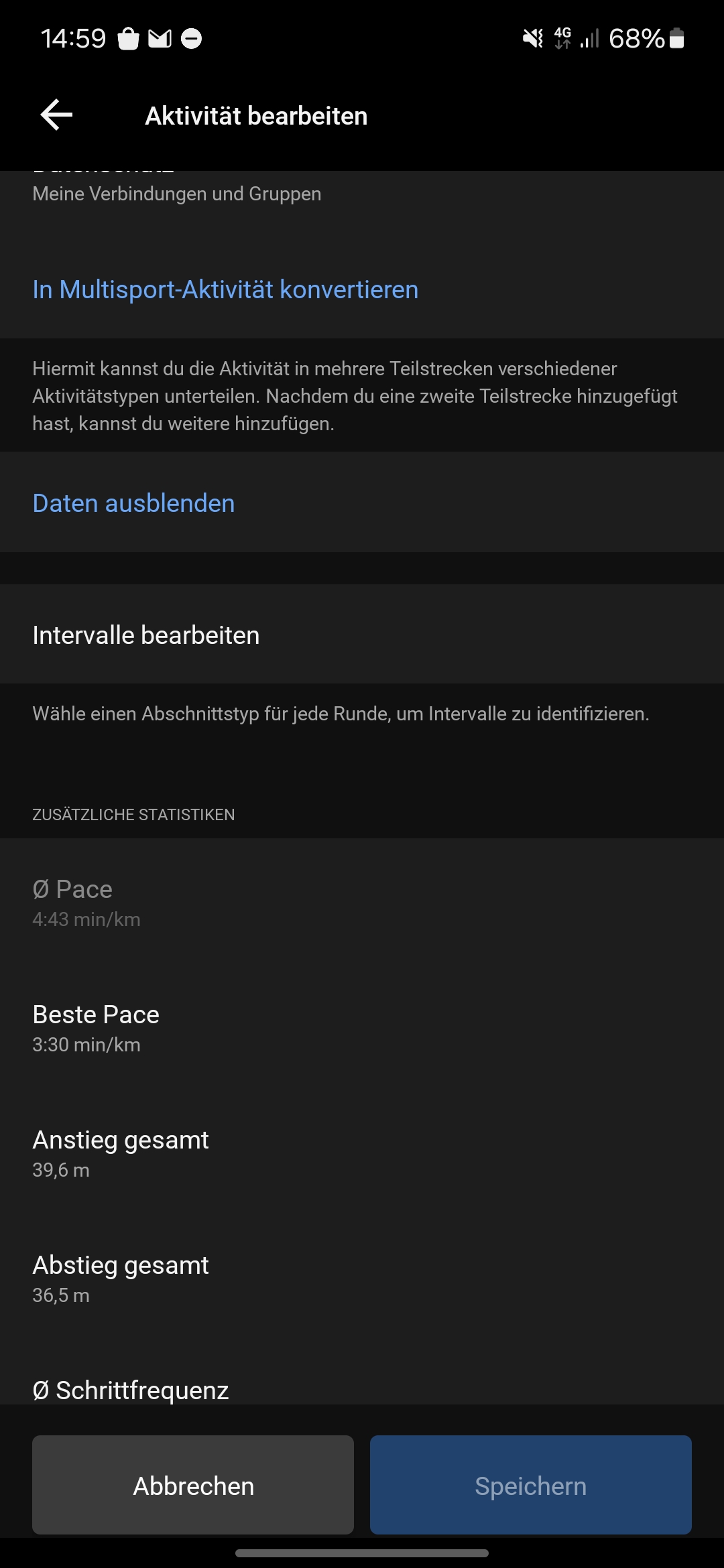Tap the 4G network status icon
The width and height of the screenshot is (724, 1568).
tap(563, 39)
